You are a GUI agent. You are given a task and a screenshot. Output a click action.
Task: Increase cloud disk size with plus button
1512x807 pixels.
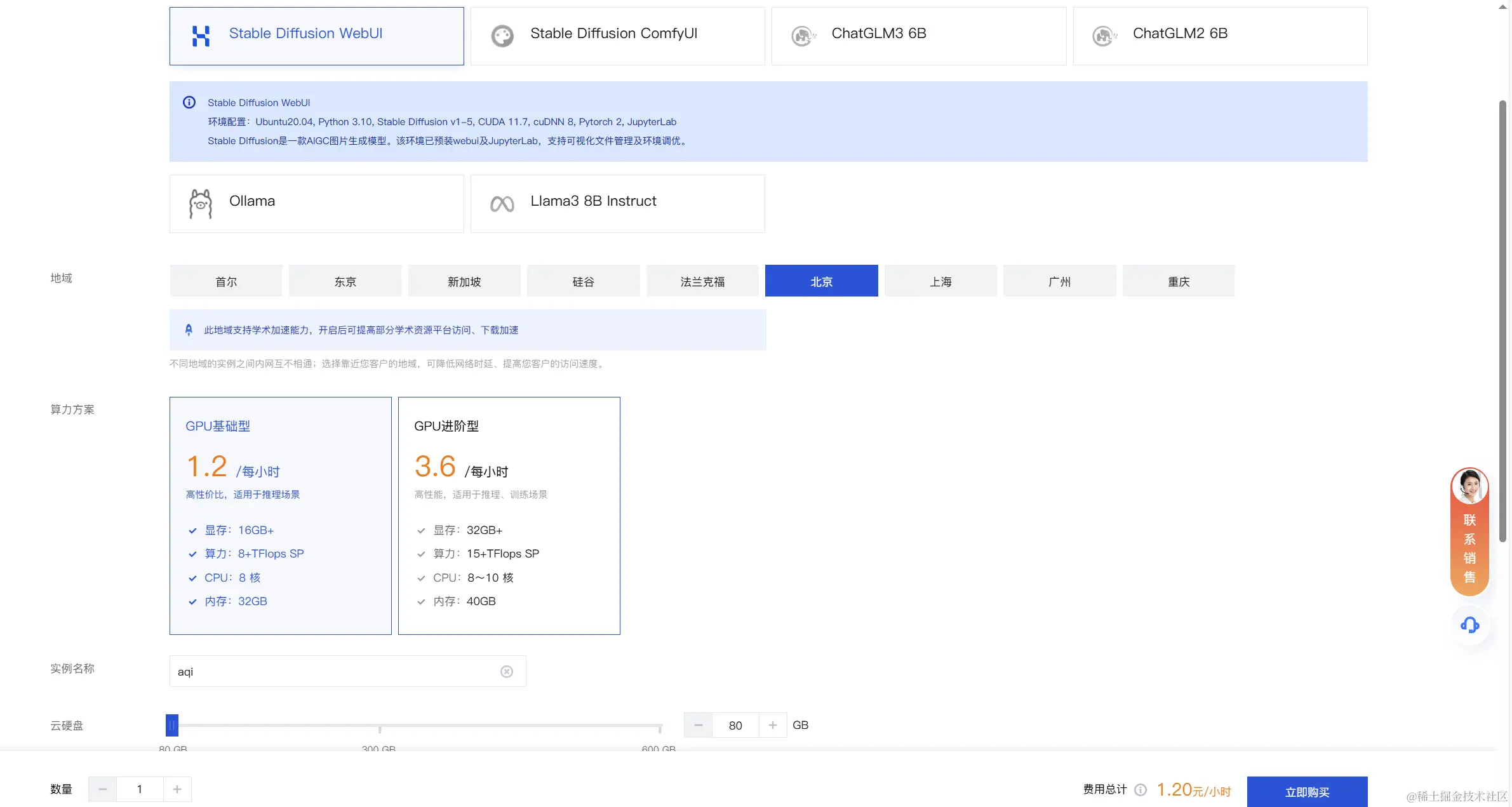click(x=772, y=724)
